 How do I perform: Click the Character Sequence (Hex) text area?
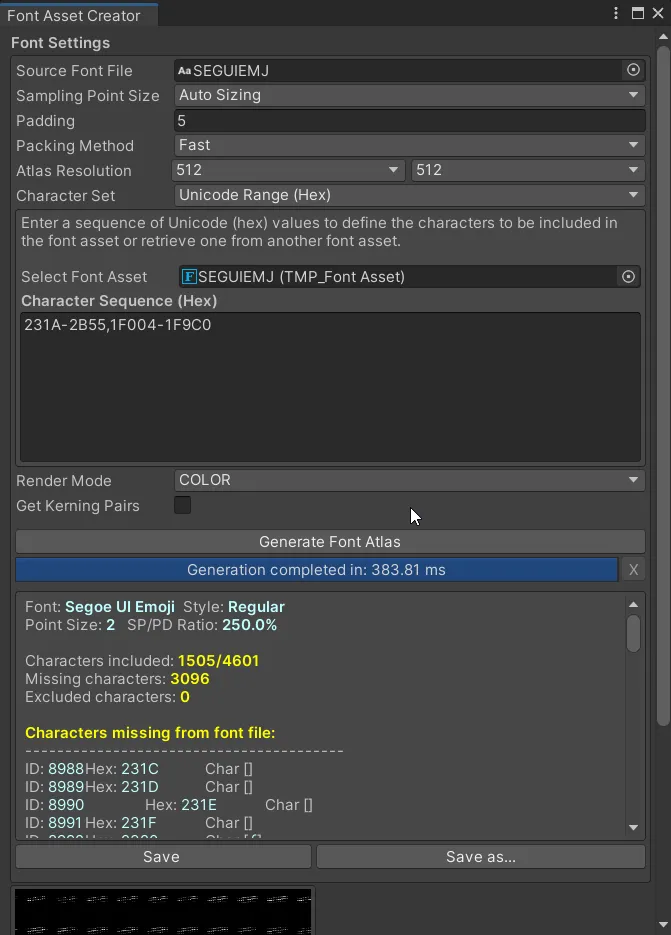[x=330, y=387]
